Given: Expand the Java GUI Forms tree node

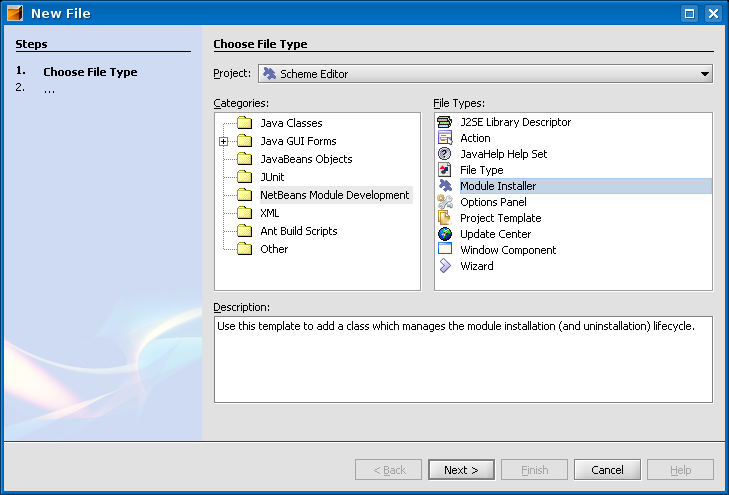Looking at the screenshot, I should pos(224,141).
